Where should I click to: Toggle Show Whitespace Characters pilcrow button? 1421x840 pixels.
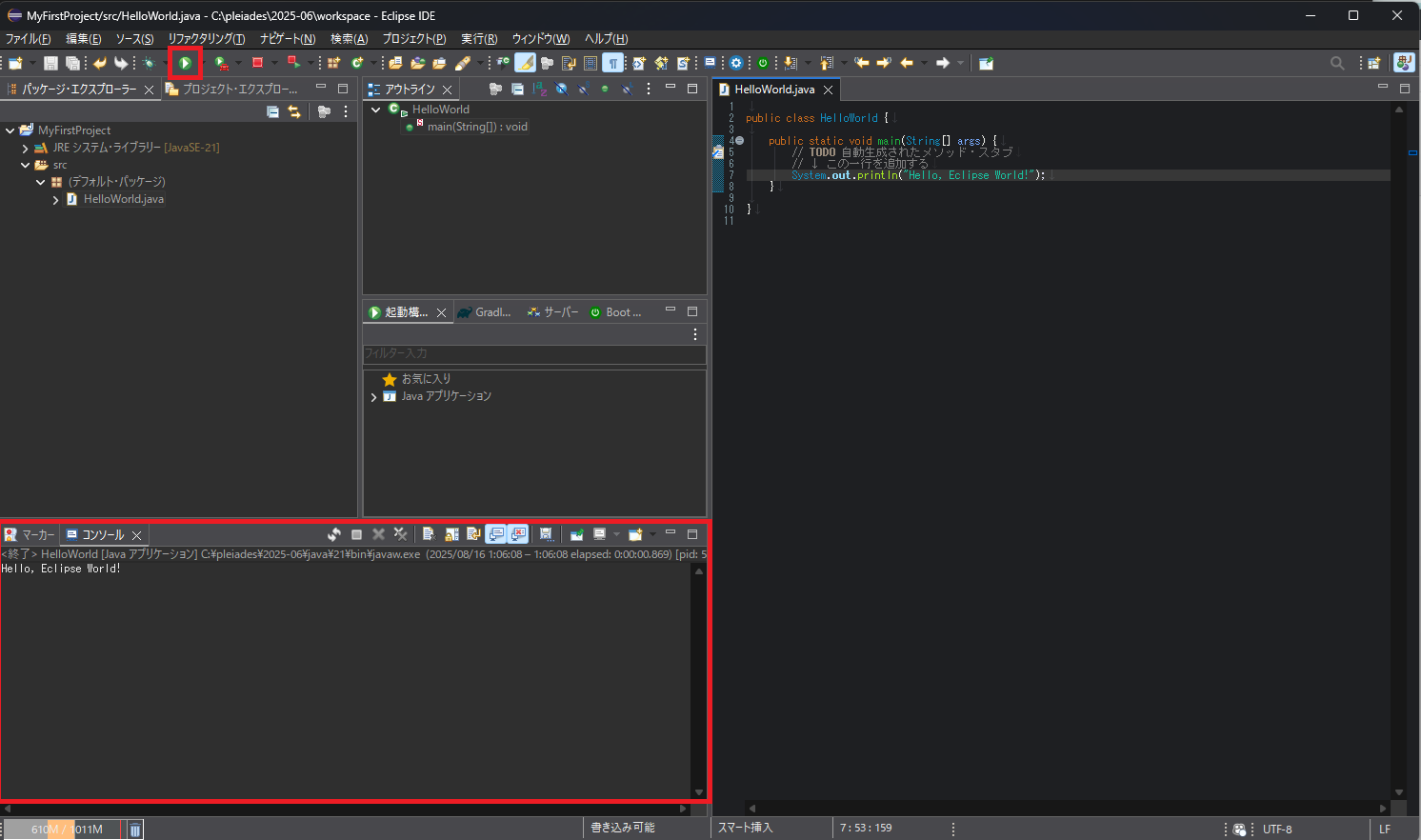coord(612,63)
